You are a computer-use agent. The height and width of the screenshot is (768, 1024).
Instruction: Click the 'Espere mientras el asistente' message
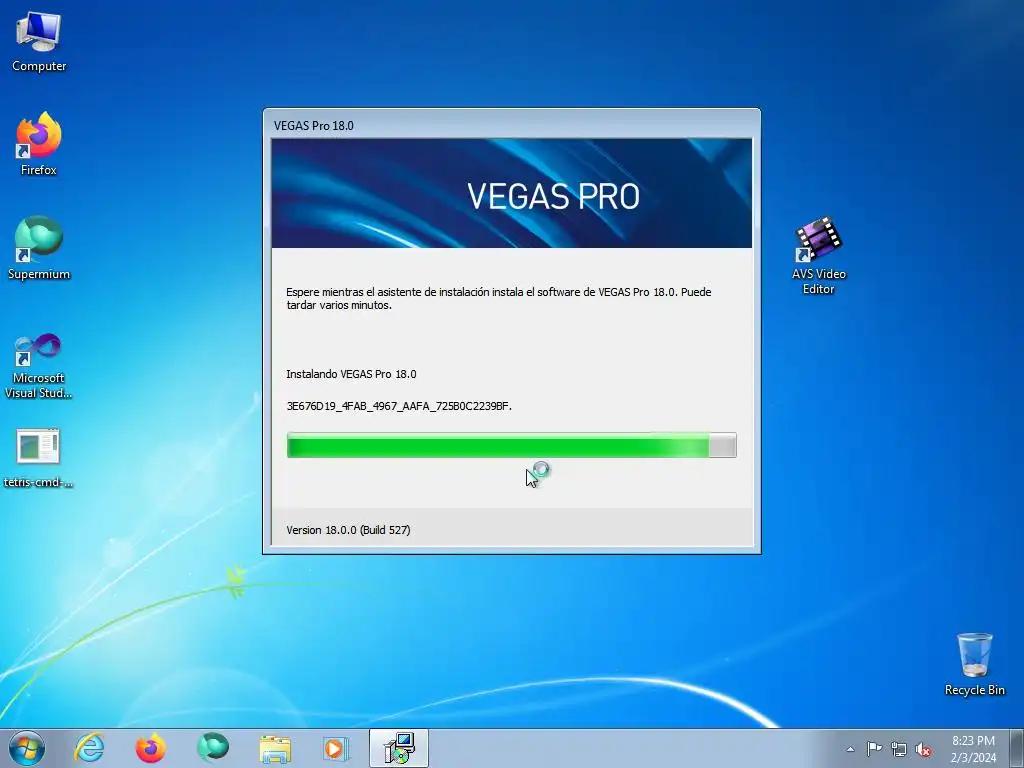click(498, 298)
